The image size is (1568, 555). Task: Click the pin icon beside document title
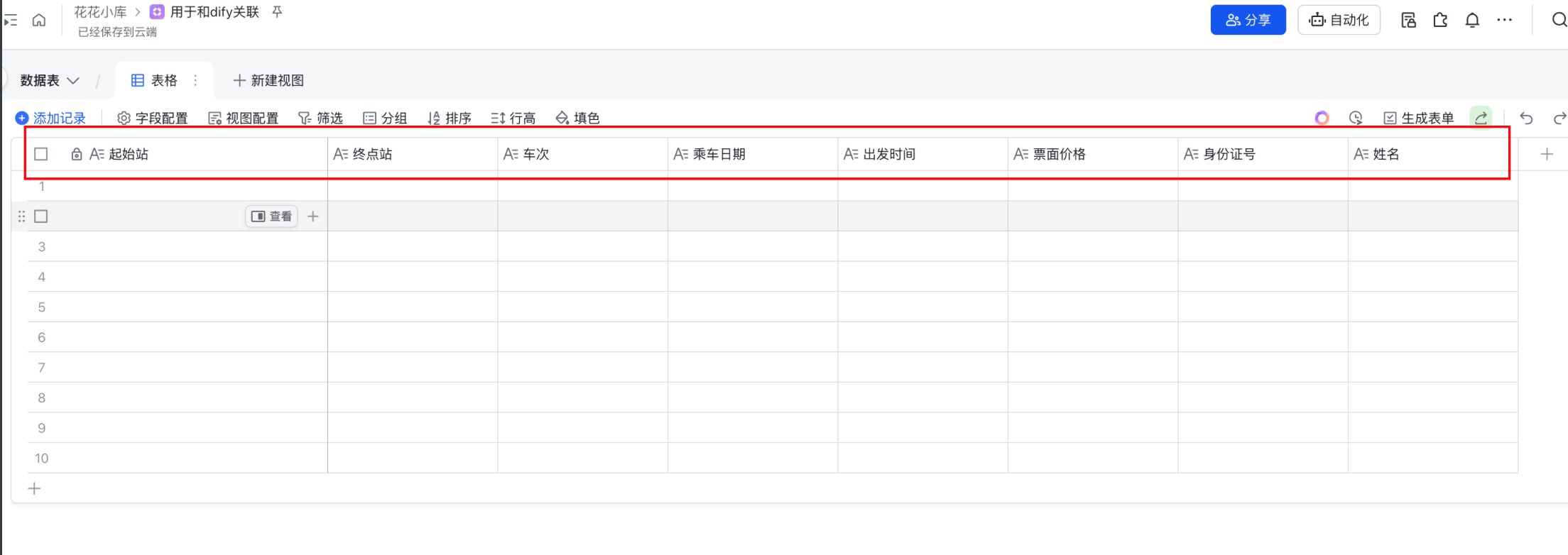(x=277, y=12)
